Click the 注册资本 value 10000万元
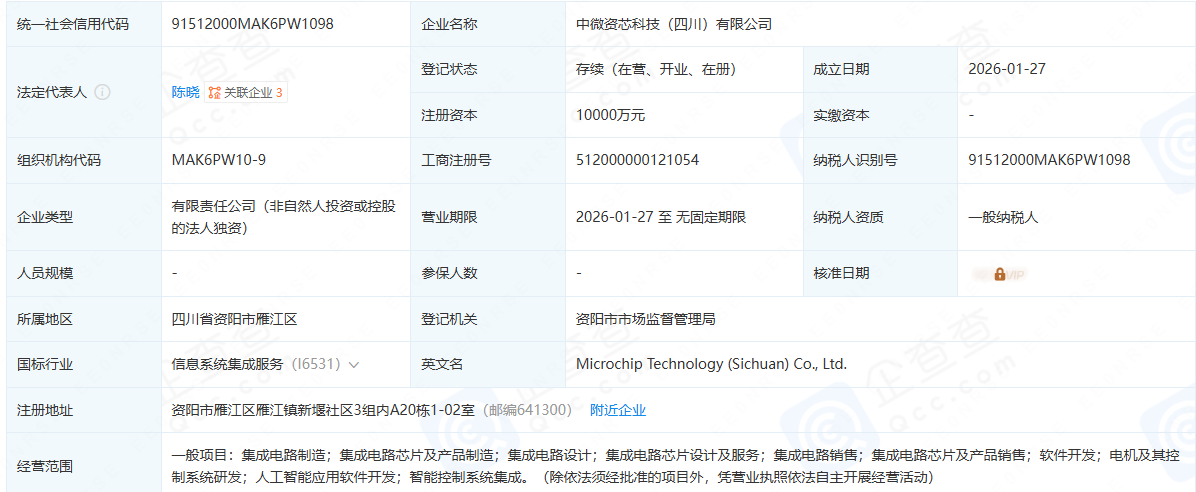This screenshot has height=492, width=1196. pyautogui.click(x=610, y=115)
